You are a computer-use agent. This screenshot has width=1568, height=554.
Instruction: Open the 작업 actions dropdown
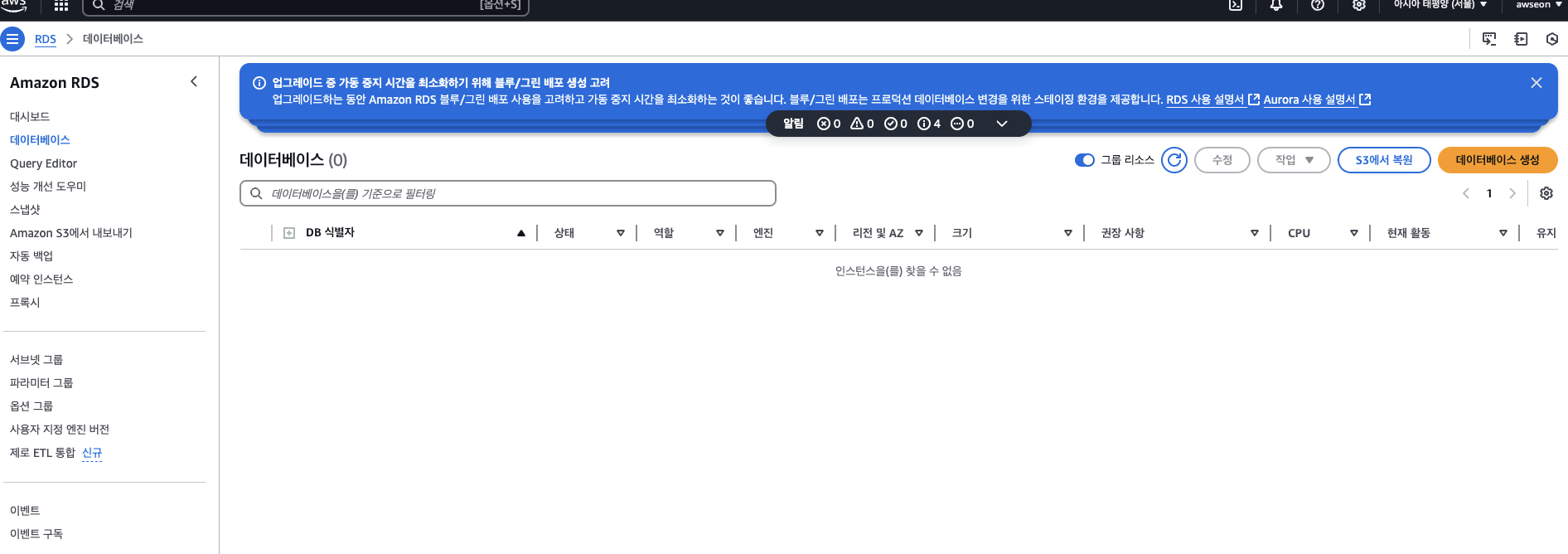pyautogui.click(x=1294, y=160)
